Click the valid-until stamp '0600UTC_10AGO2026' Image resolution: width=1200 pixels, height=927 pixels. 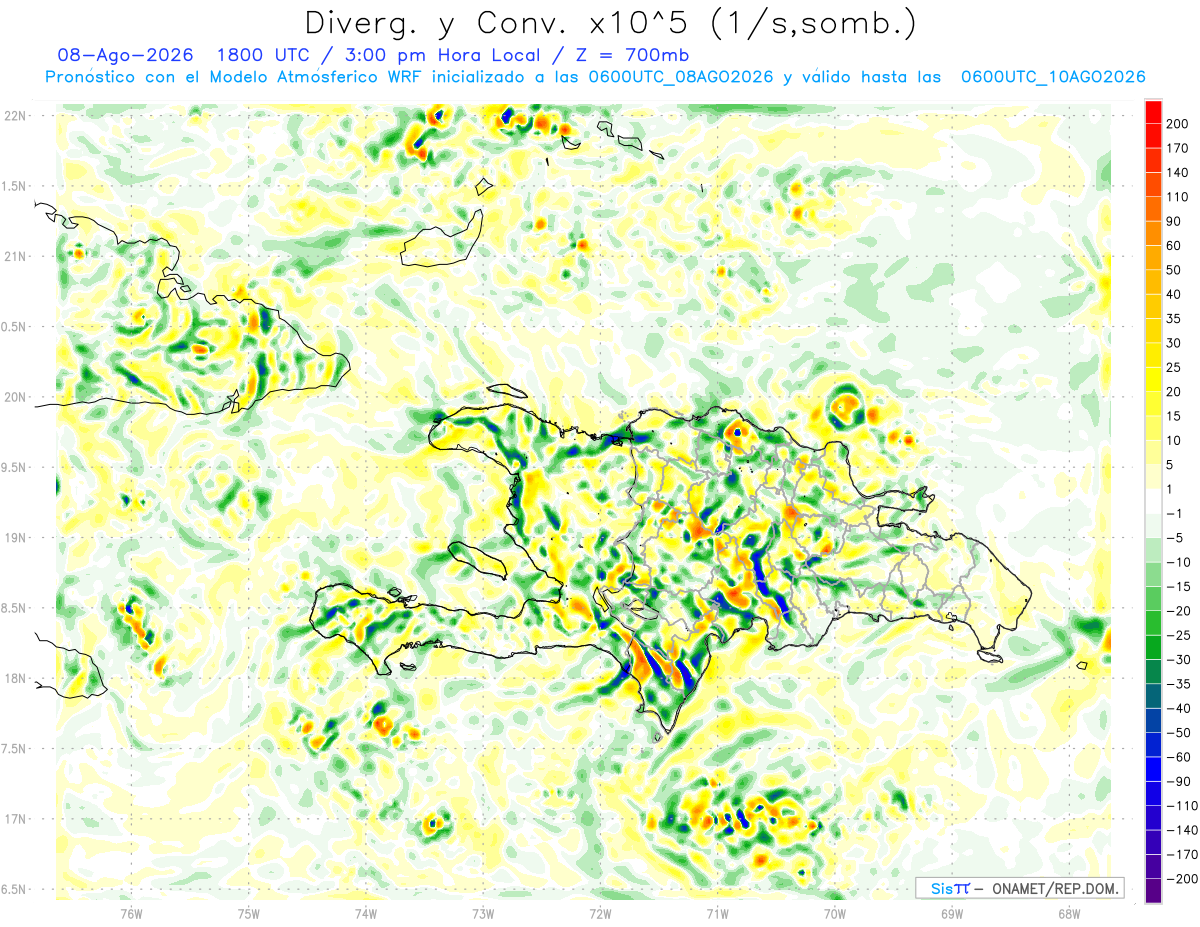pyautogui.click(x=1053, y=77)
